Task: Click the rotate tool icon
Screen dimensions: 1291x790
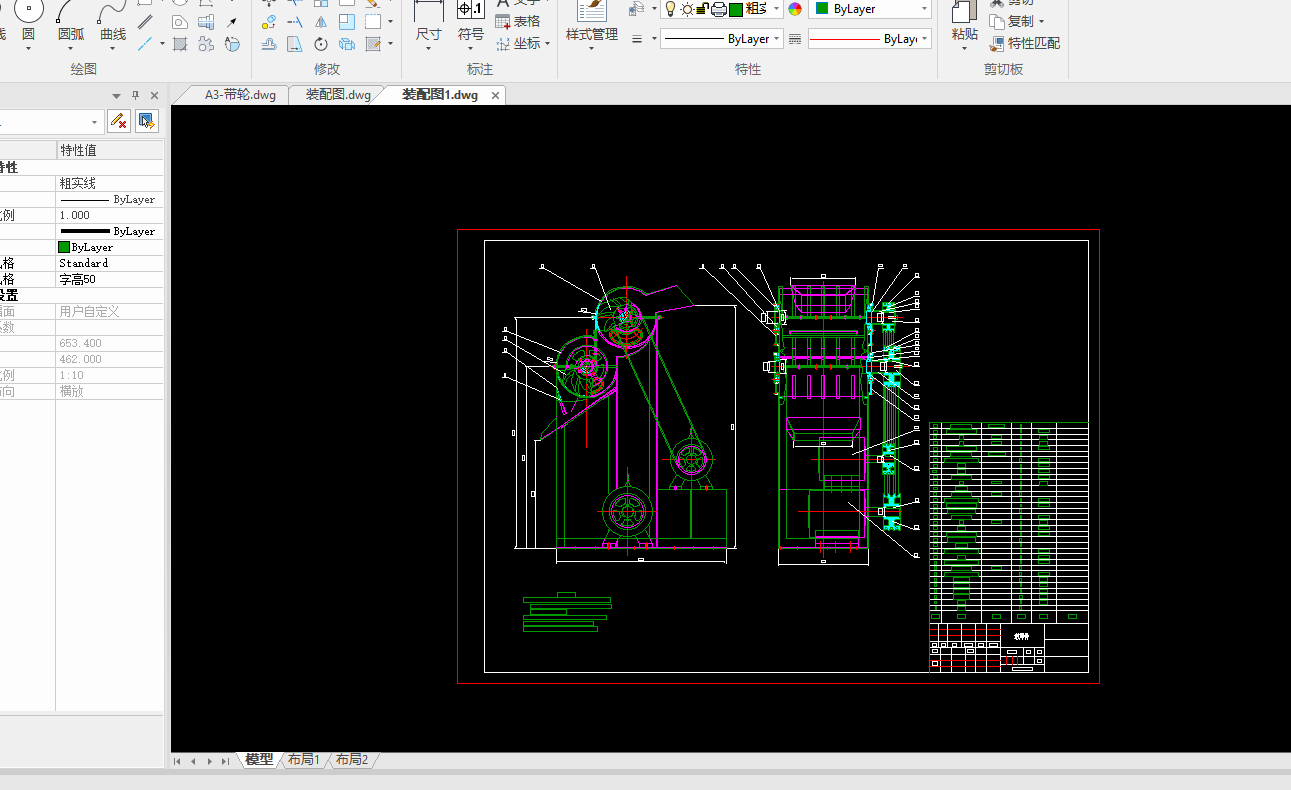Action: [320, 44]
